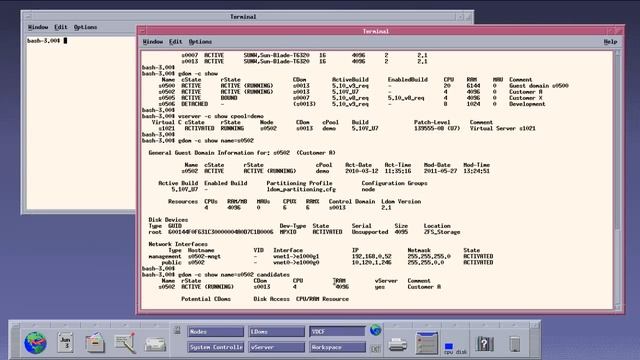Open Options menu in back Terminal
This screenshot has height=360, width=640.
85,27
